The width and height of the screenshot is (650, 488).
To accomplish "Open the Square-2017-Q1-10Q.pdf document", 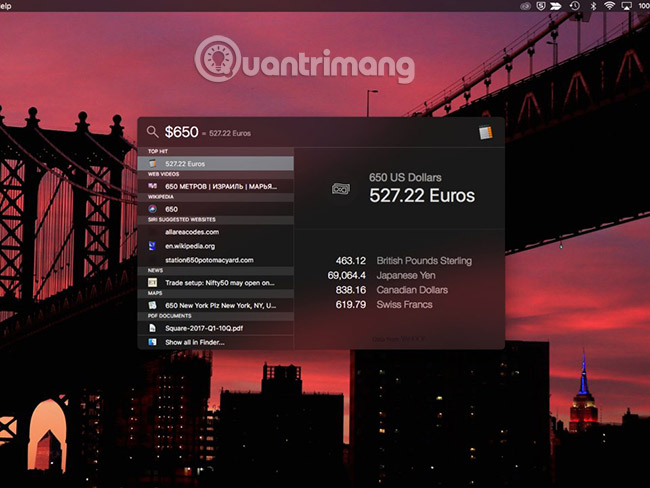I will tap(216, 328).
